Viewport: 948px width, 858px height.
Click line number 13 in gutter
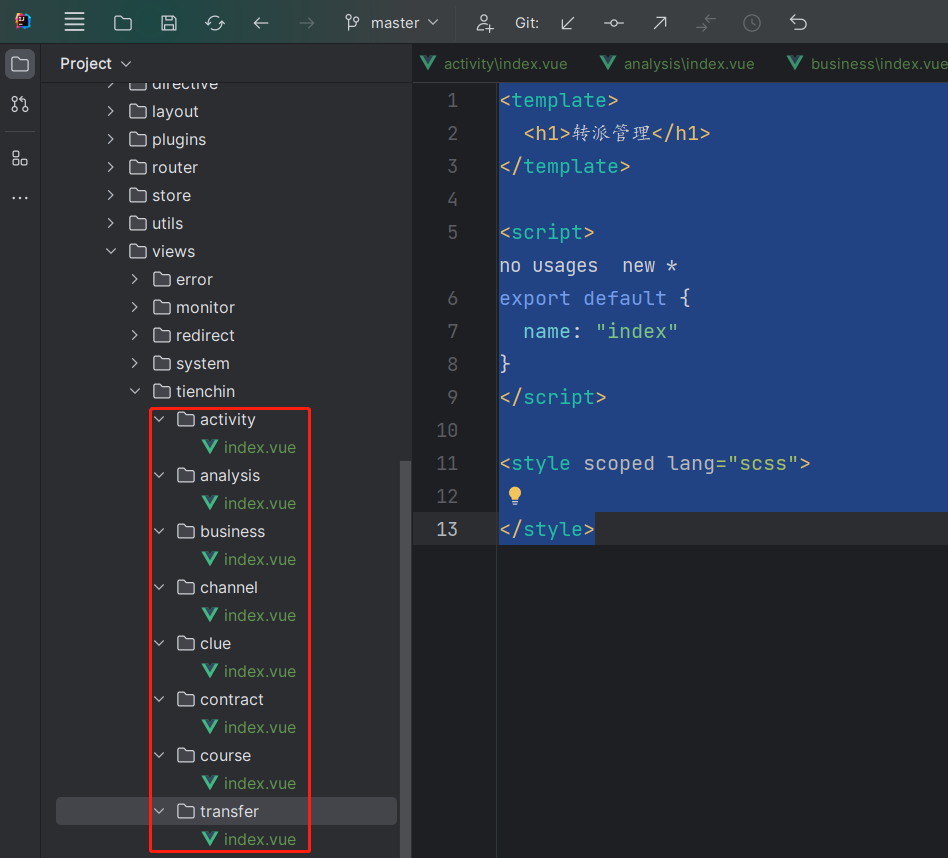447,529
